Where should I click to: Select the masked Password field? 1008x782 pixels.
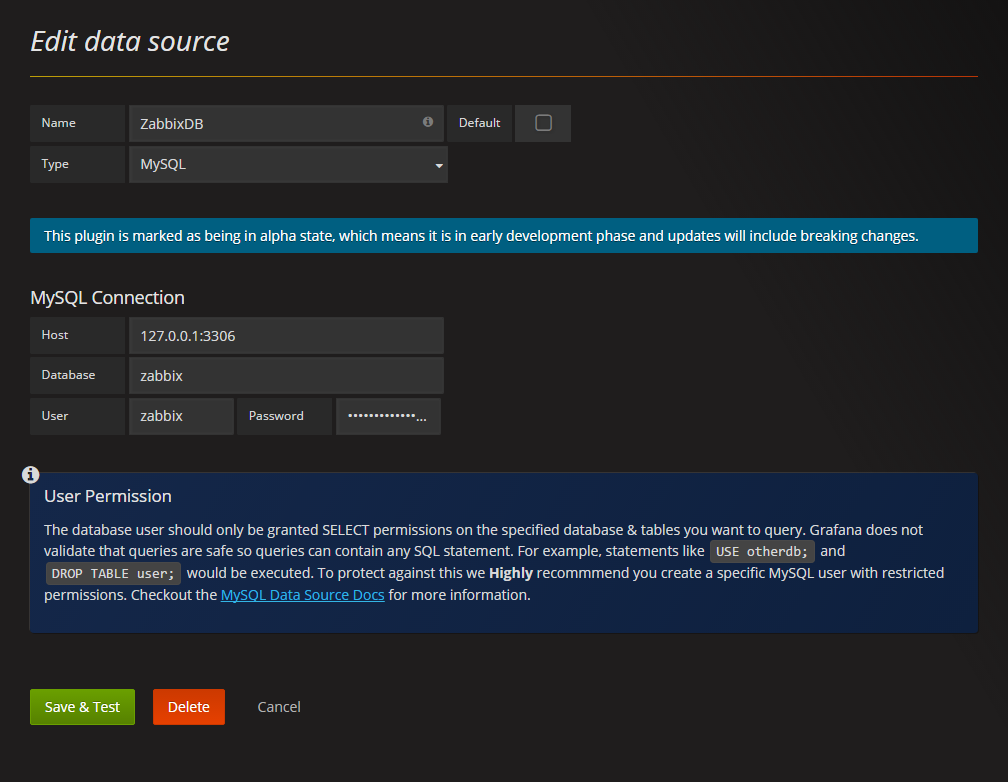point(388,416)
